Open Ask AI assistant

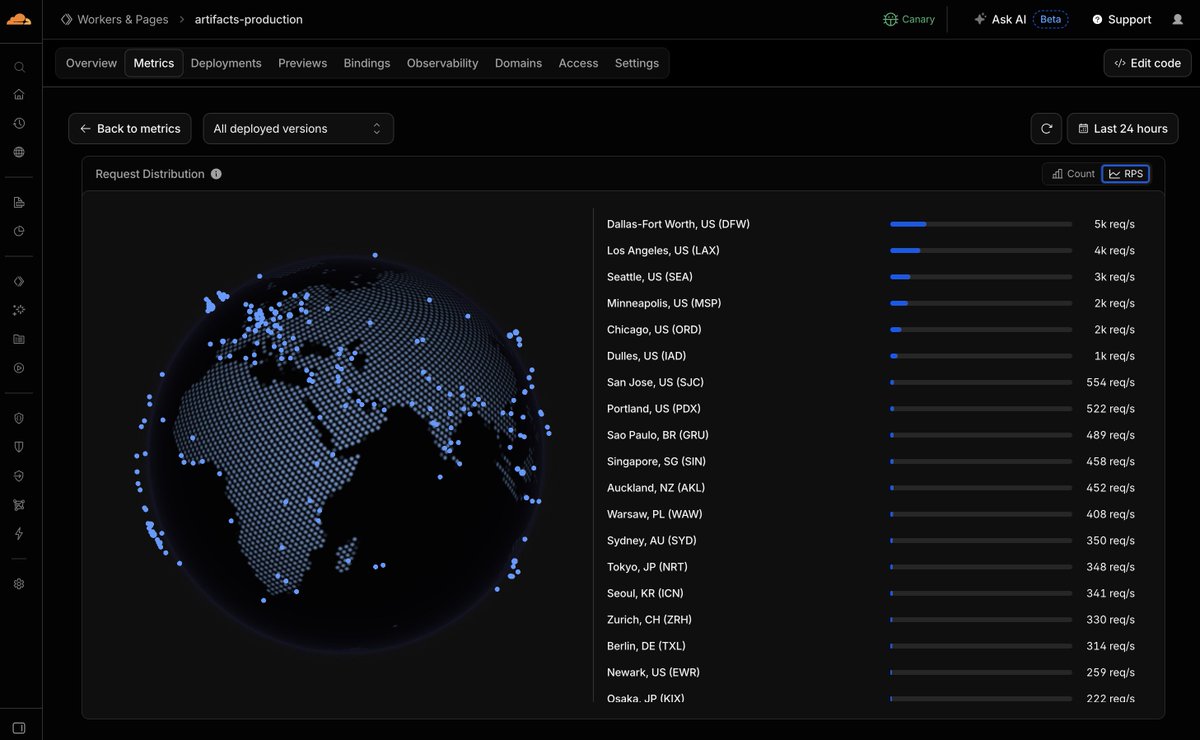coord(999,19)
